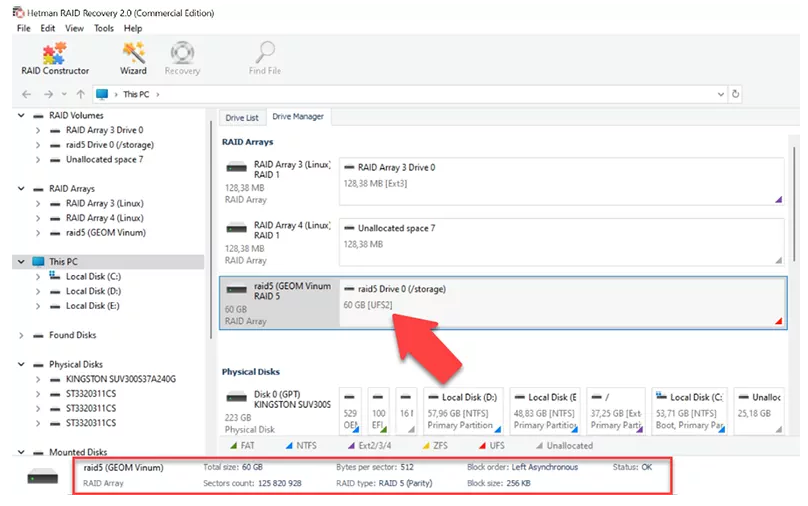Click the This PC icon in address bar

102,94
